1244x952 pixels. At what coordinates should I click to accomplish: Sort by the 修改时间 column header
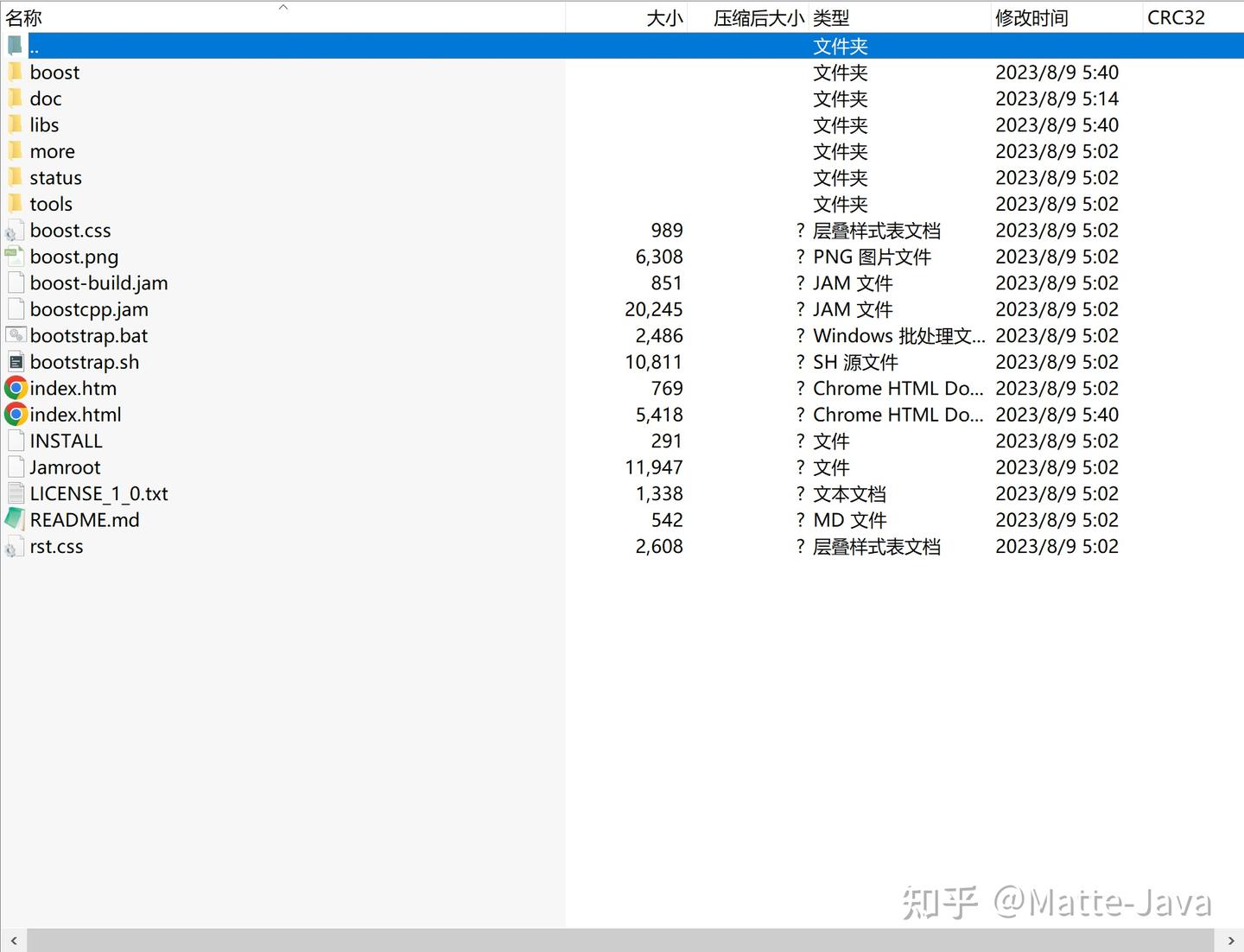[1031, 16]
